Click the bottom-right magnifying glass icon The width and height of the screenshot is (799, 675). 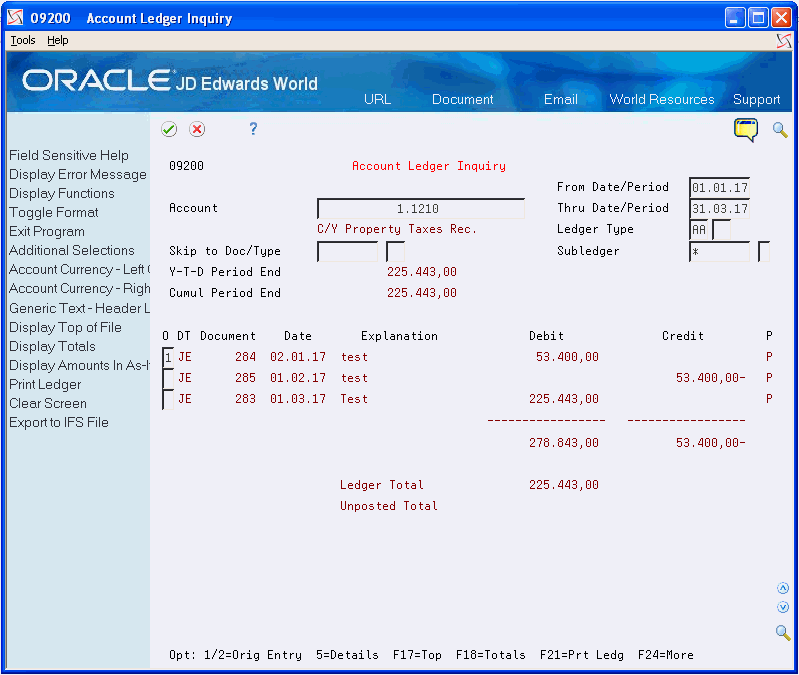(x=783, y=633)
